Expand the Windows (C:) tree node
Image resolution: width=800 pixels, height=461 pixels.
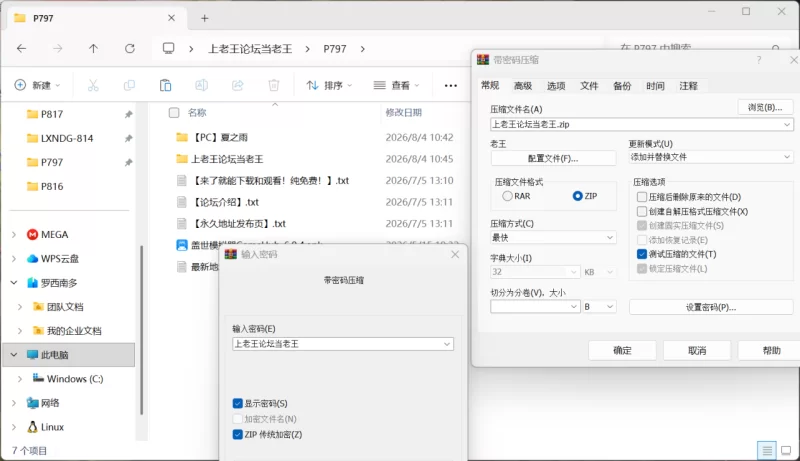[x=20, y=379]
